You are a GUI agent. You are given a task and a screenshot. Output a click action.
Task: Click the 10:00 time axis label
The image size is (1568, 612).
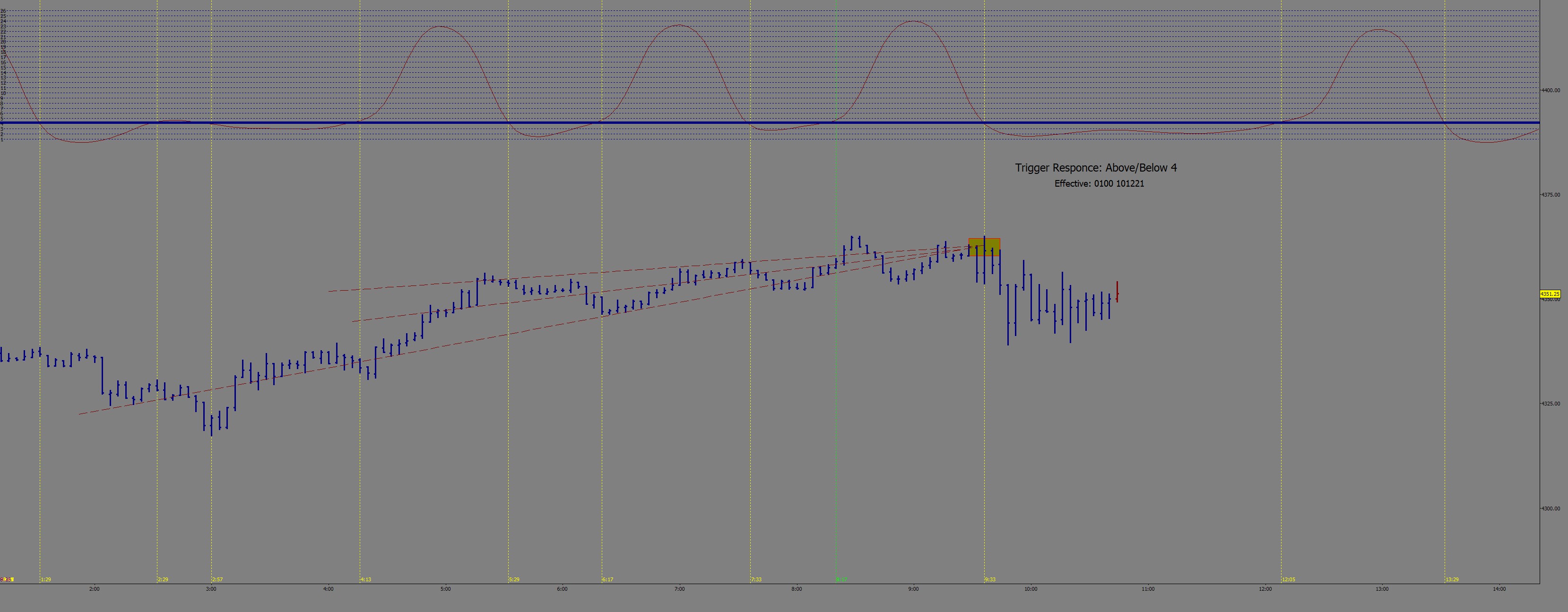point(1031,589)
